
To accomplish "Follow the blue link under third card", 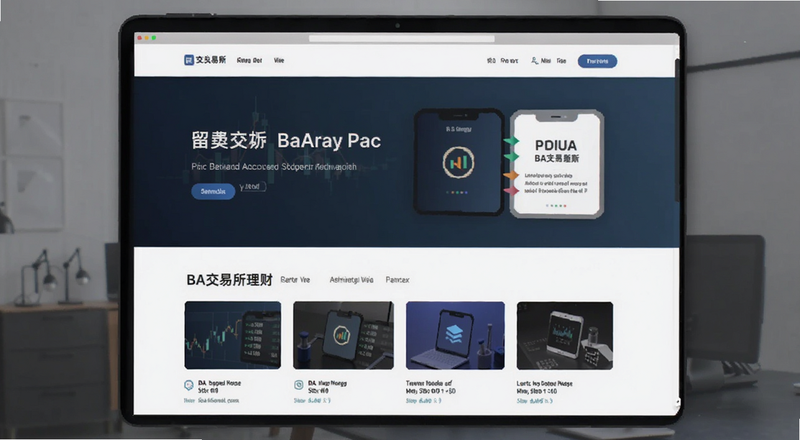I will (x=424, y=401).
